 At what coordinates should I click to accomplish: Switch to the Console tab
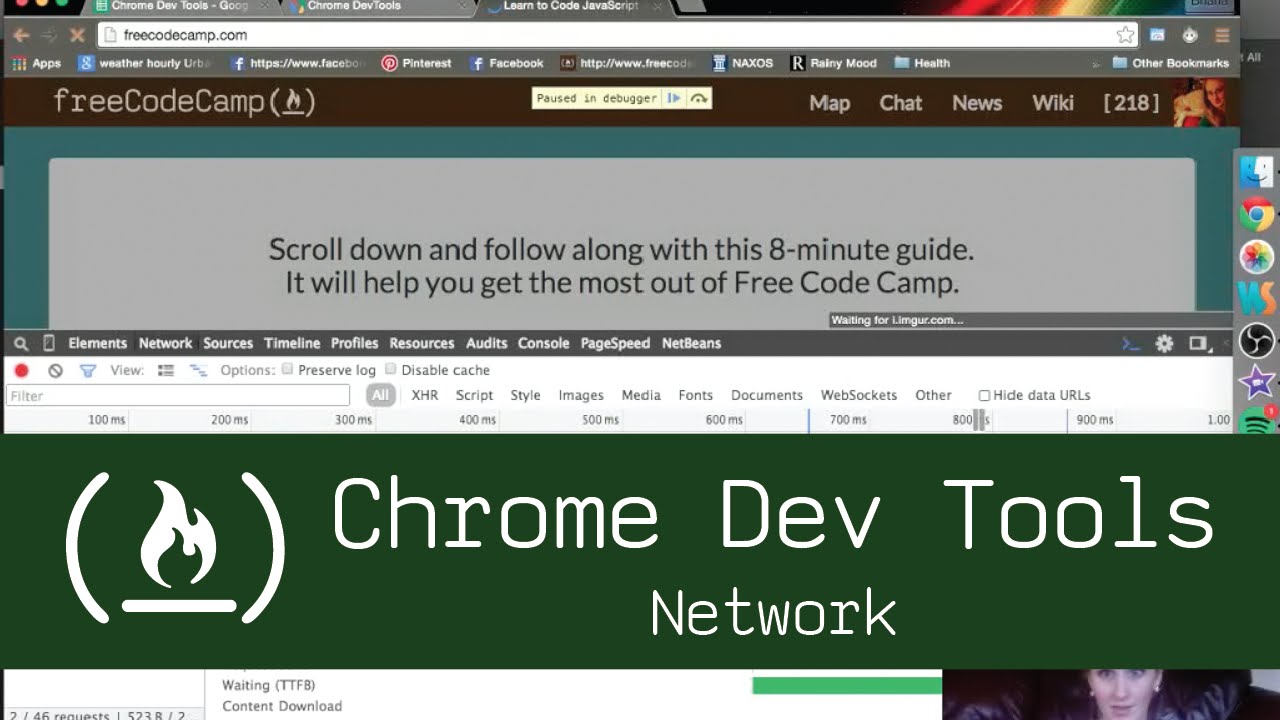pos(544,343)
